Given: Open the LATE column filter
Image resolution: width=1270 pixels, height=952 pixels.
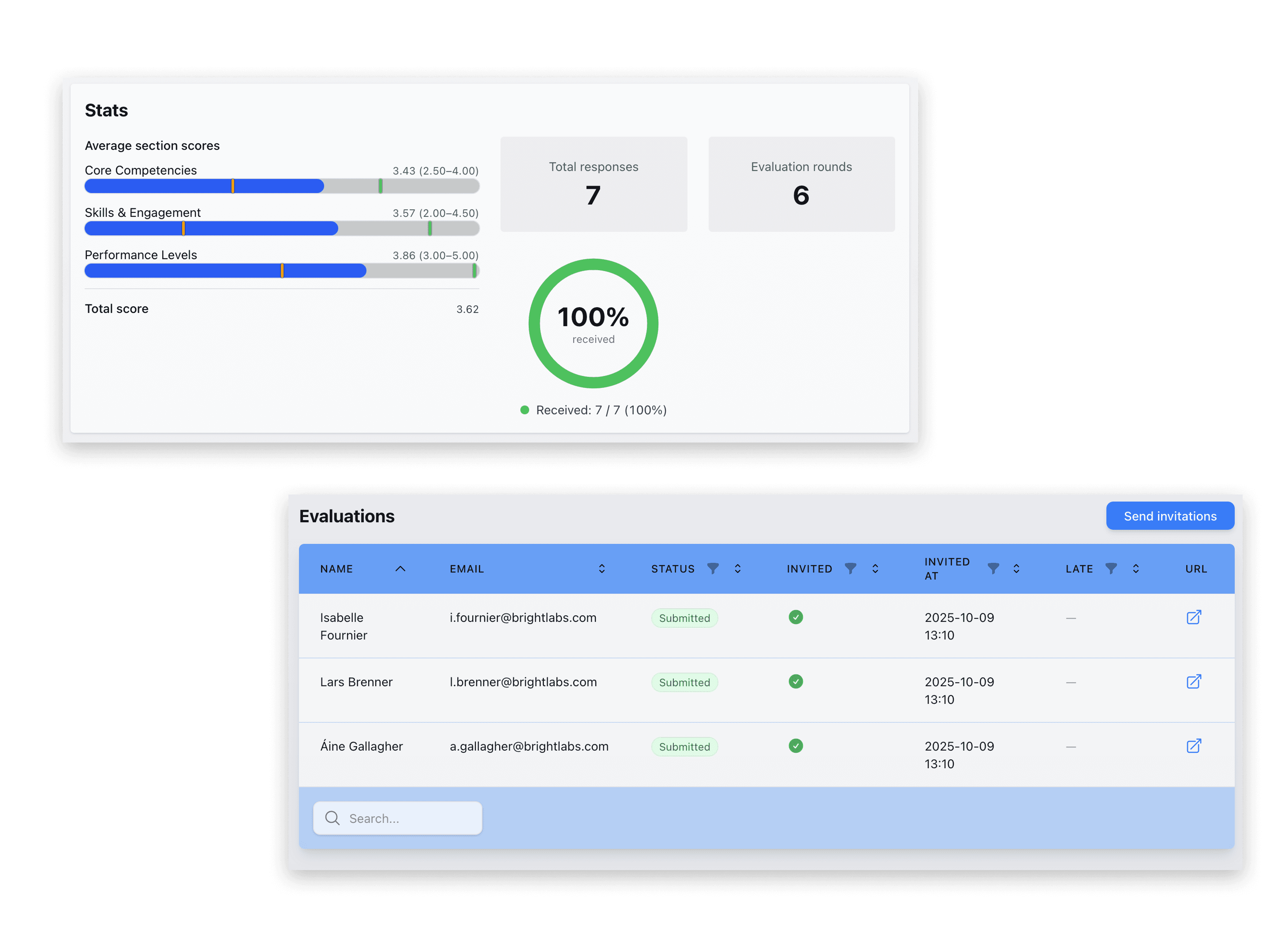Looking at the screenshot, I should click(1112, 569).
